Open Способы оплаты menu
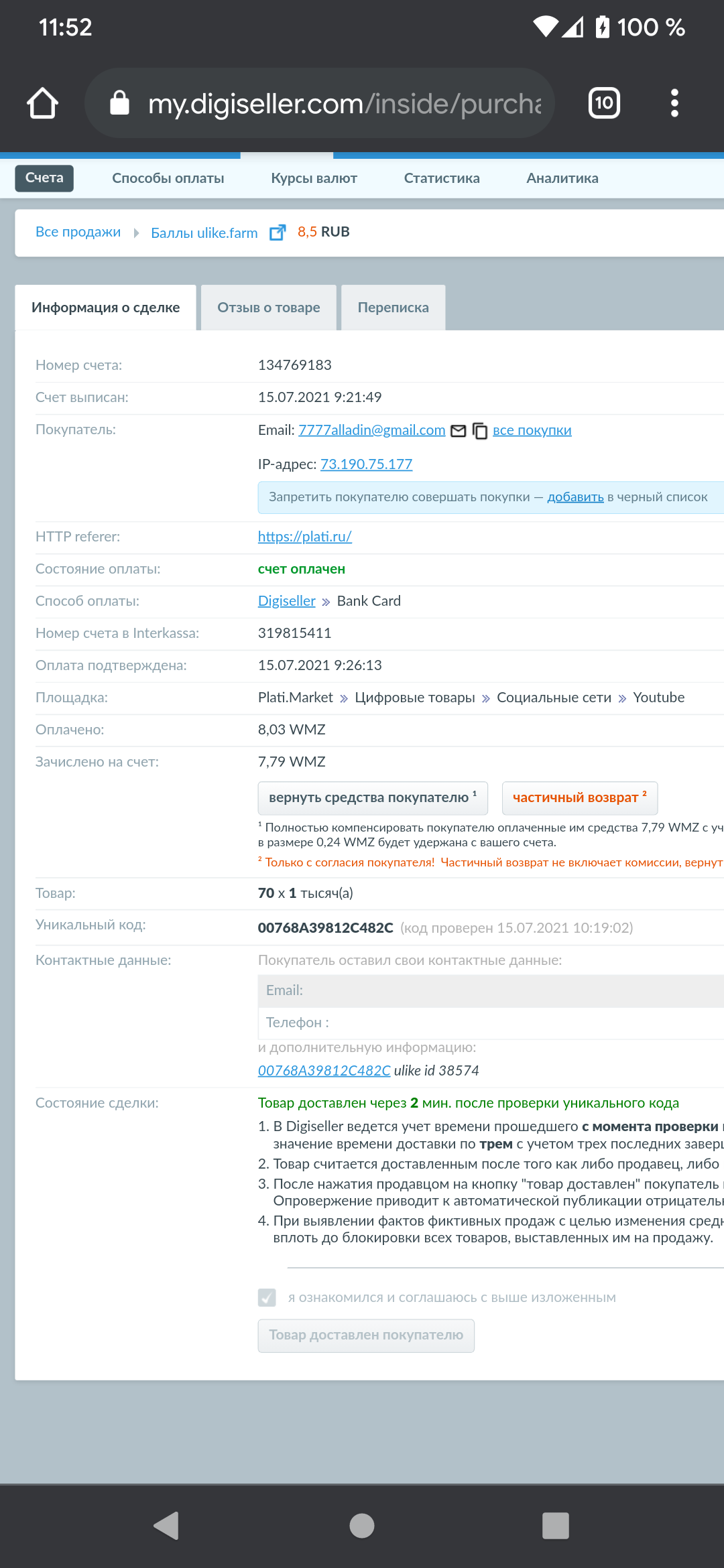The height and width of the screenshot is (1568, 724). 168,178
